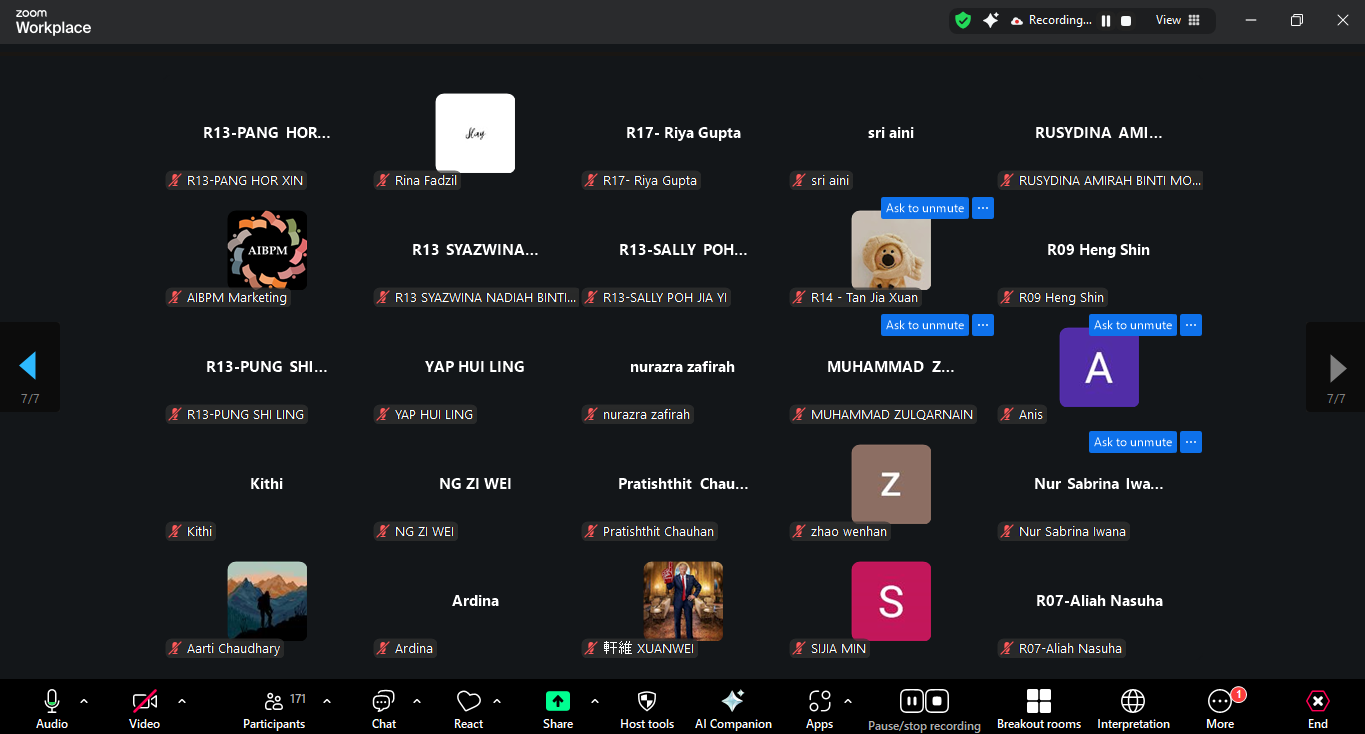Turn on camera with Video button
The height and width of the screenshot is (734, 1365).
pyautogui.click(x=145, y=708)
